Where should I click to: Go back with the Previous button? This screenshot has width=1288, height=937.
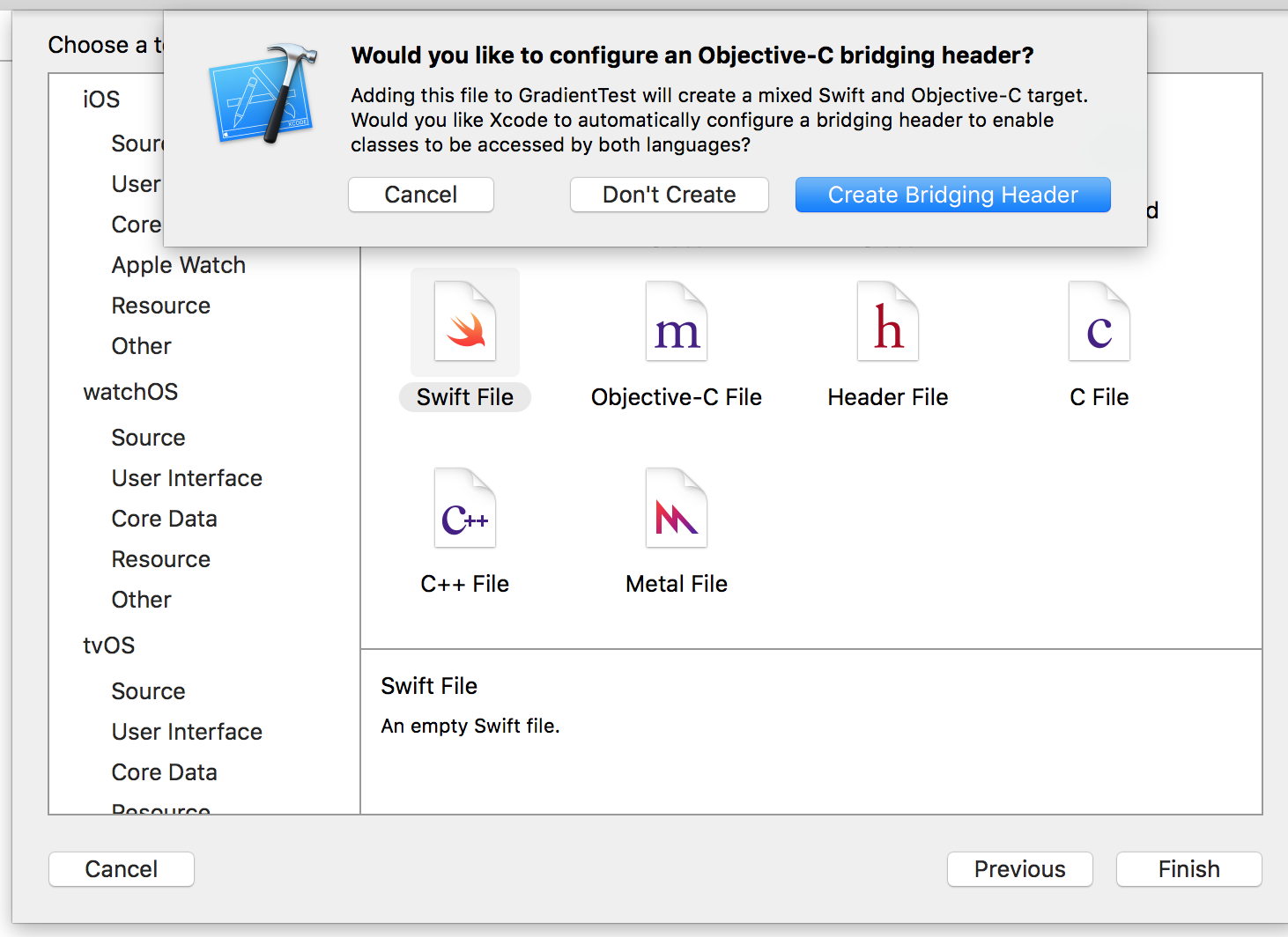(x=1019, y=869)
